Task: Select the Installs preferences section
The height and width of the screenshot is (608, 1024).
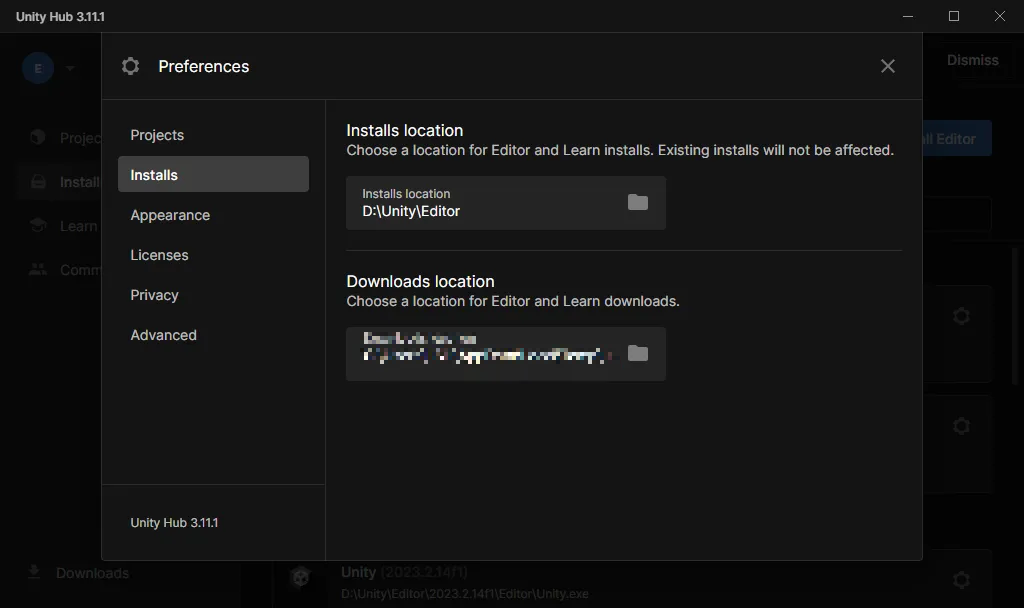Action: pos(213,174)
